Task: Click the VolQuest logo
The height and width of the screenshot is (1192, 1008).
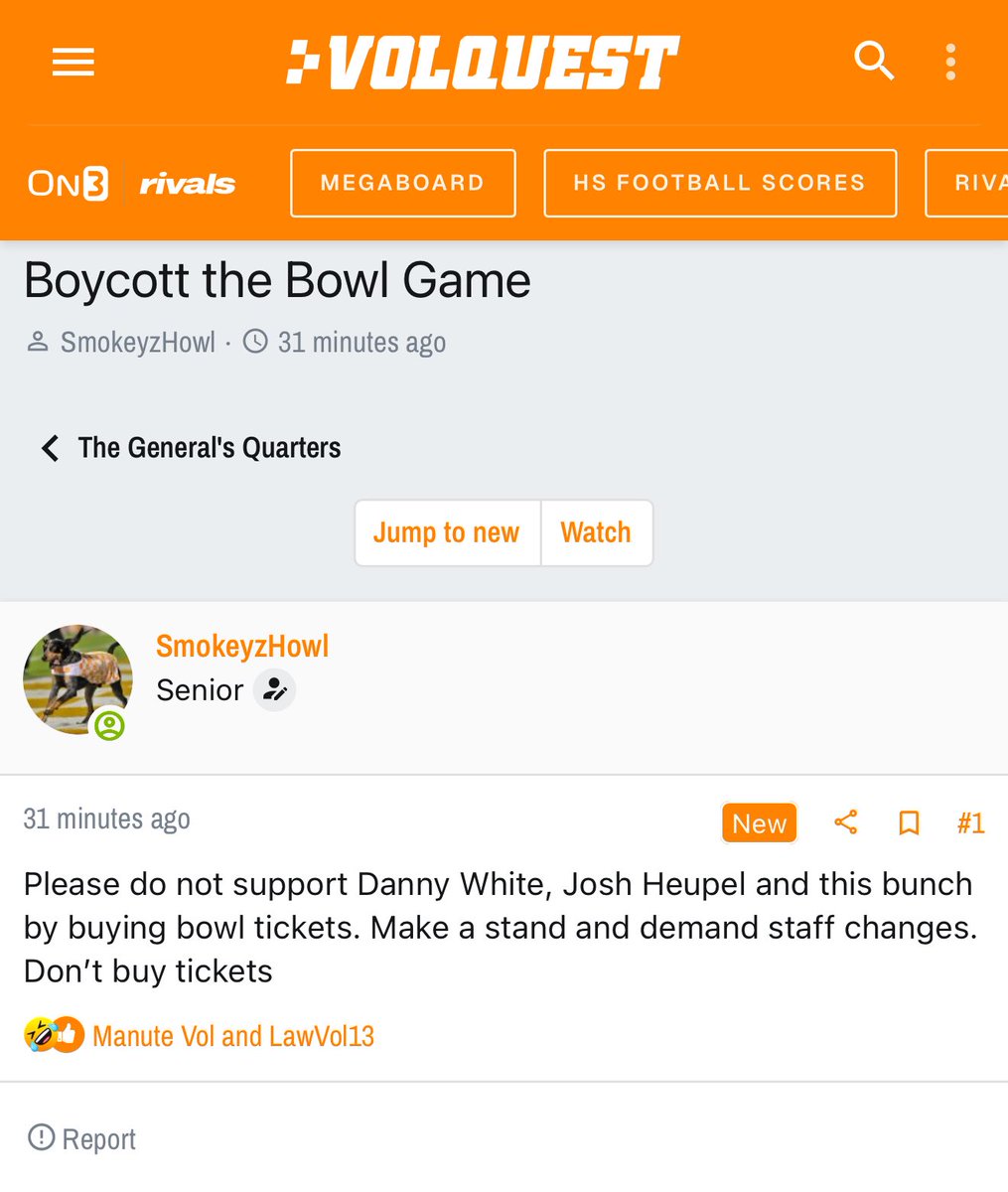Action: (x=484, y=63)
